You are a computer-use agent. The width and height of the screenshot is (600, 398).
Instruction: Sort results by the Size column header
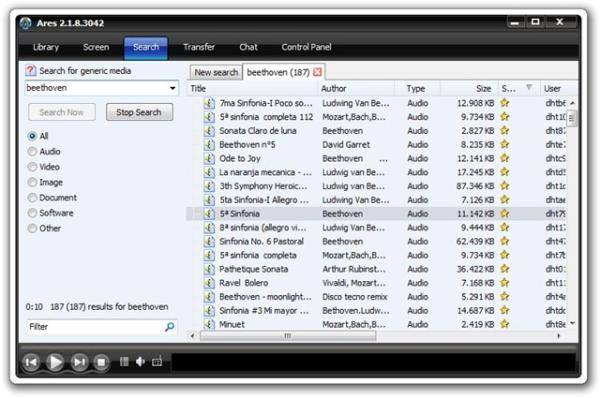tap(469, 88)
